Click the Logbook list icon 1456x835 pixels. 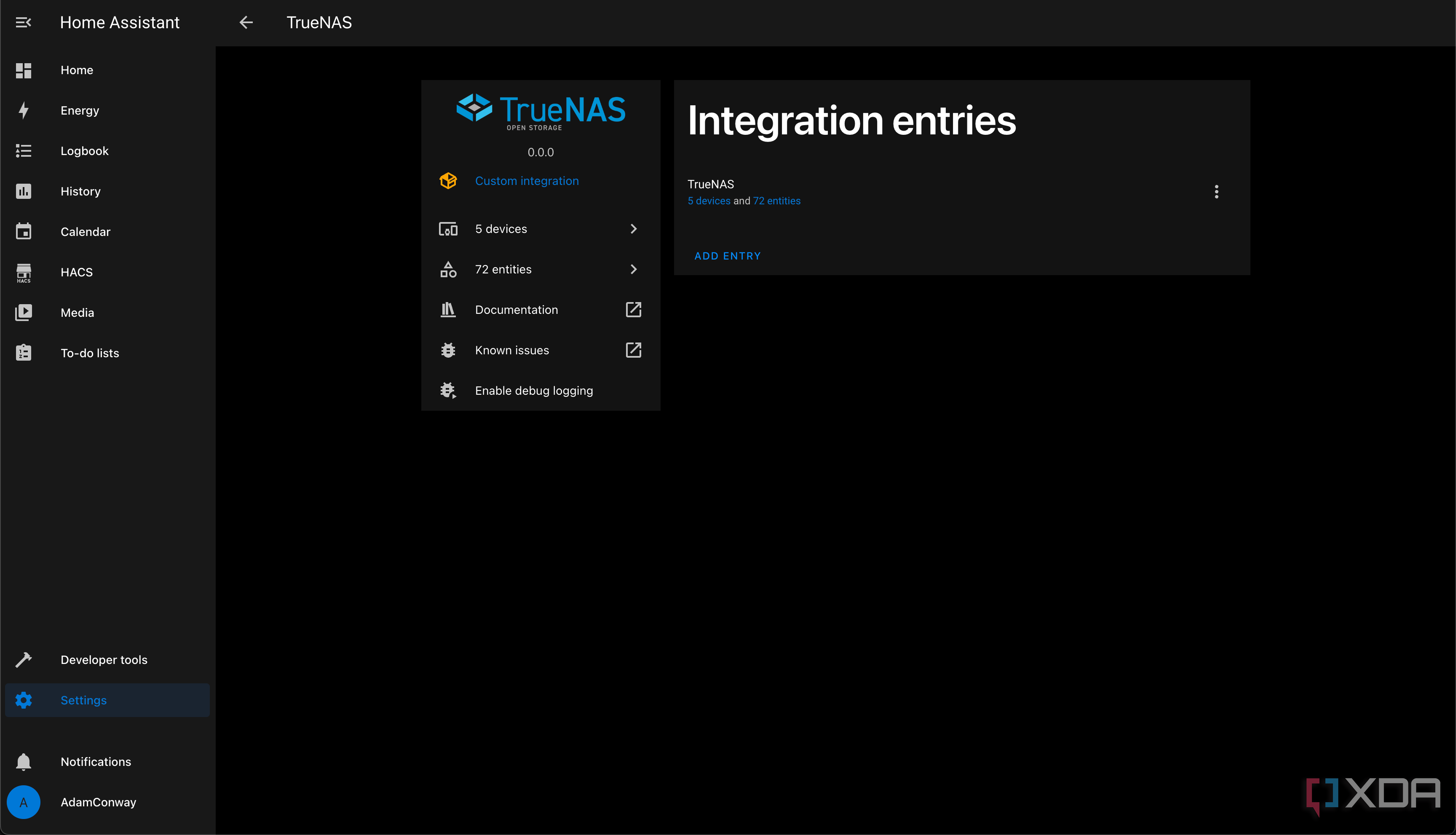click(x=24, y=151)
